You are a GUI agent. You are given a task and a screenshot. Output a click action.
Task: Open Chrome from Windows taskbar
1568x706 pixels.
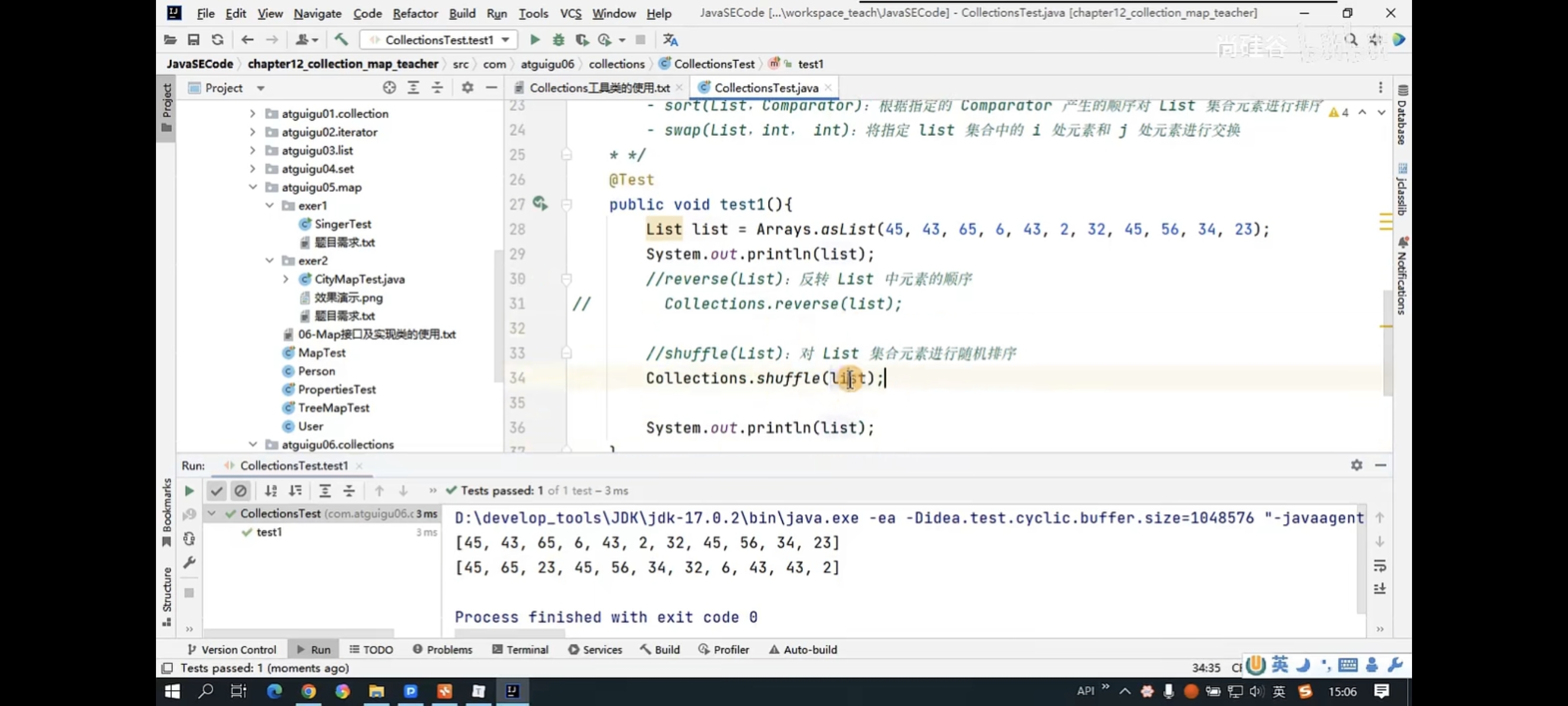coord(308,691)
